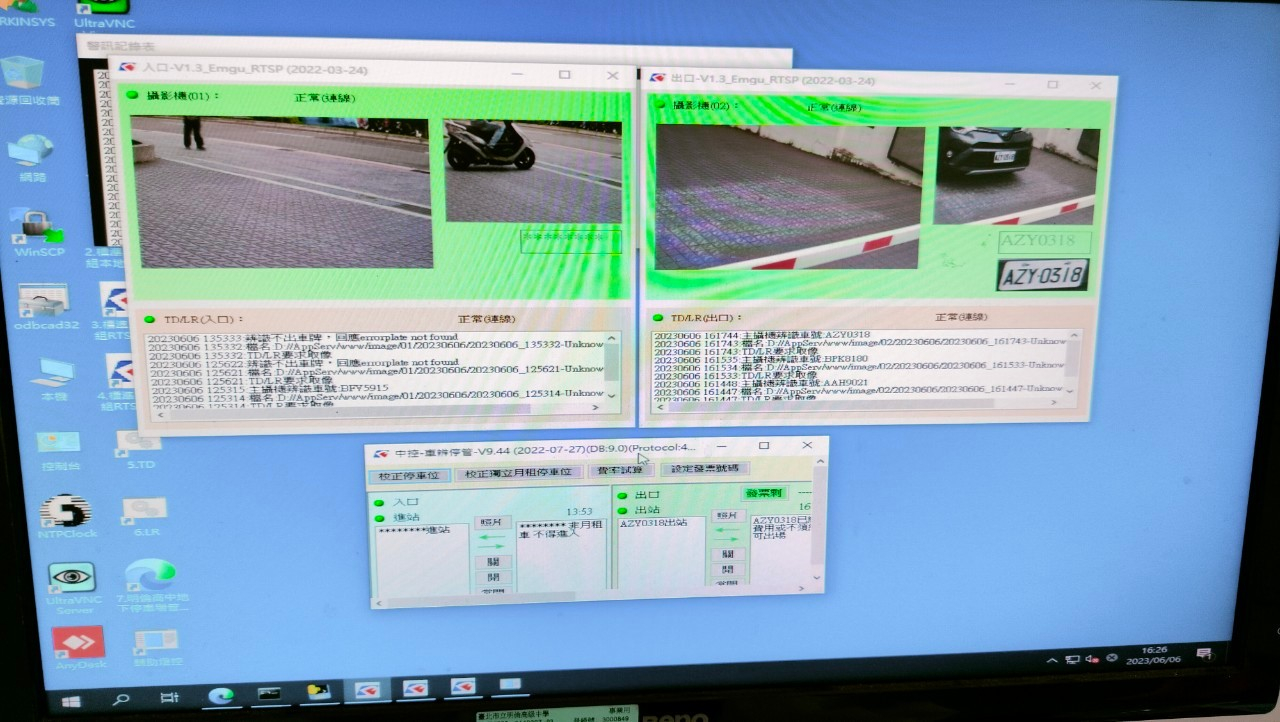Click the exit log scrollbar up arrow
Screen dimensions: 1280x722
(x=1073, y=337)
